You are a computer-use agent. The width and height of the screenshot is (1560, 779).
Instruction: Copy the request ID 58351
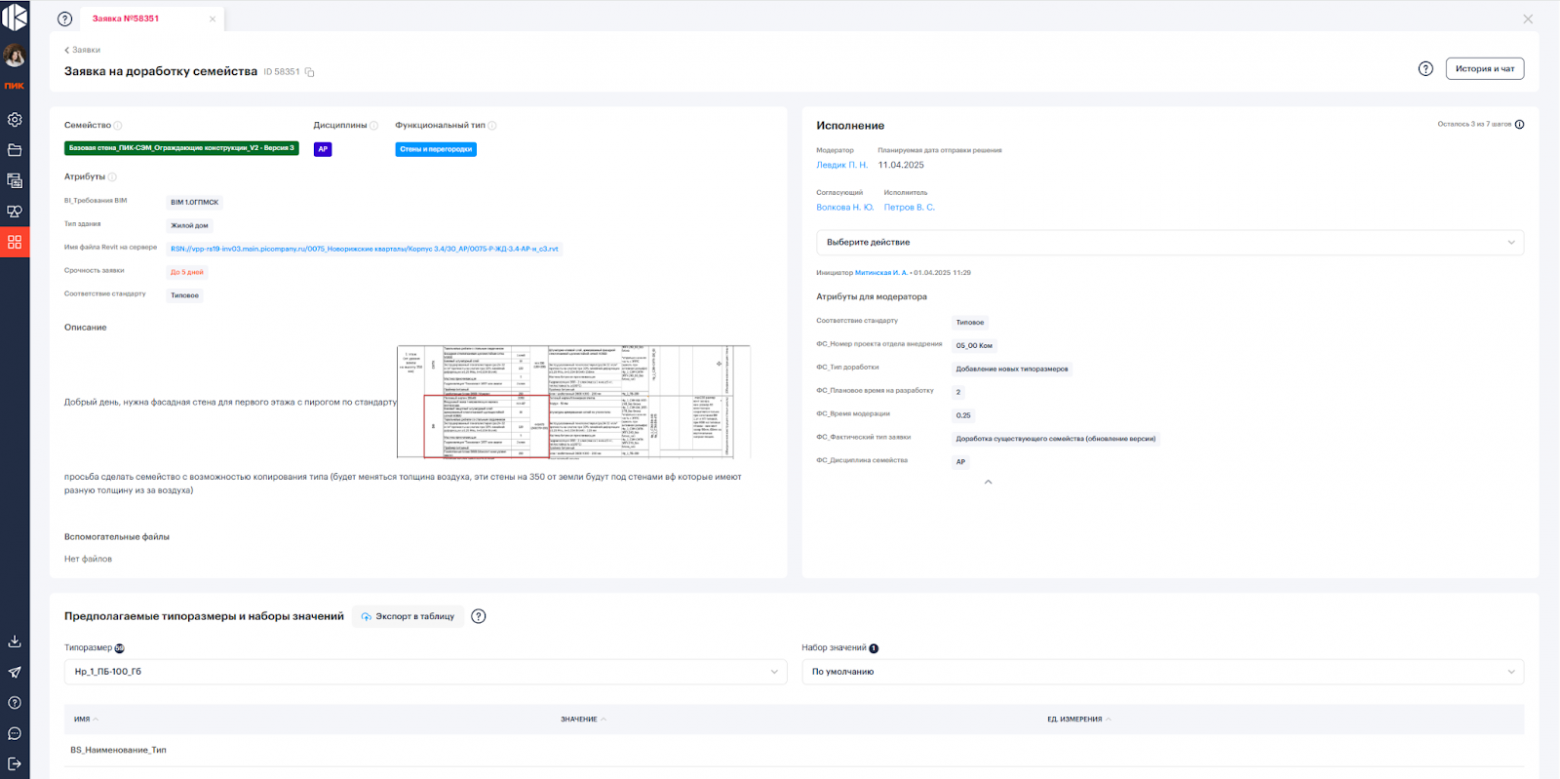point(310,72)
